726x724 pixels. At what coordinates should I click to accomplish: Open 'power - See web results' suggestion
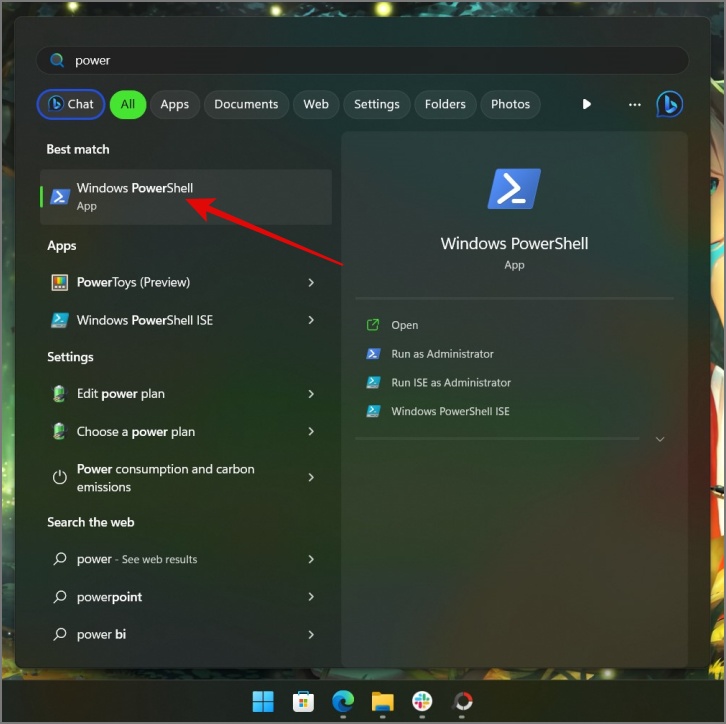[186, 559]
